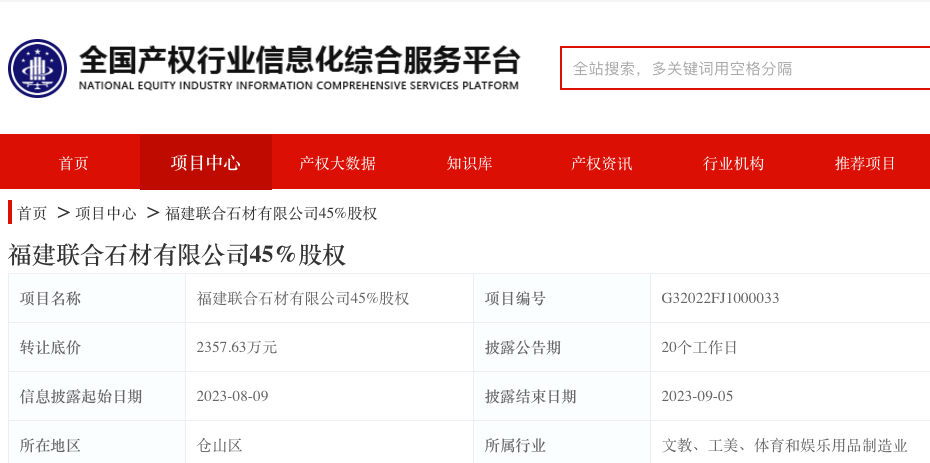Click the 项目中心 breadcrumb link

point(106,213)
